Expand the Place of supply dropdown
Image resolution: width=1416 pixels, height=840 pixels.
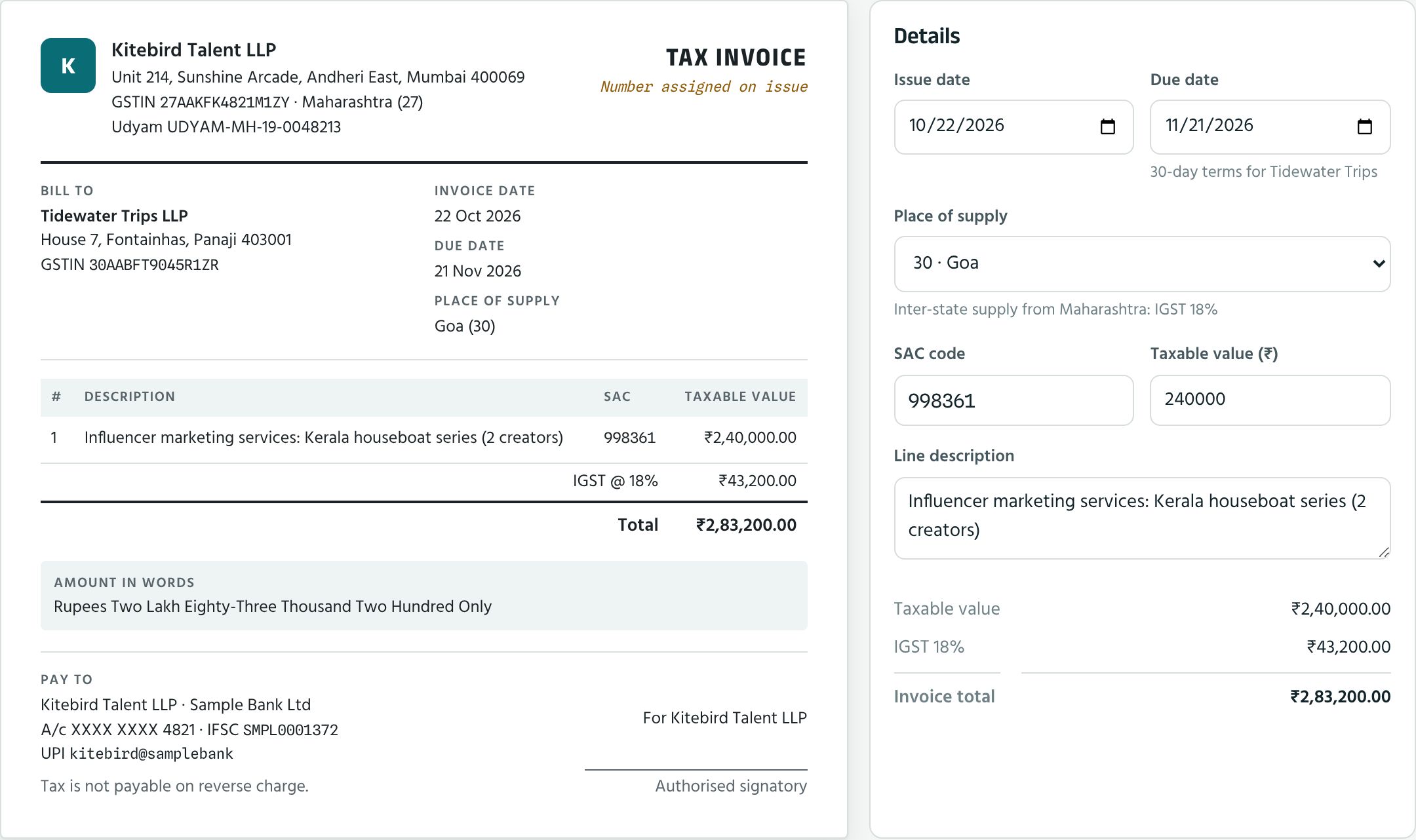tap(1142, 263)
